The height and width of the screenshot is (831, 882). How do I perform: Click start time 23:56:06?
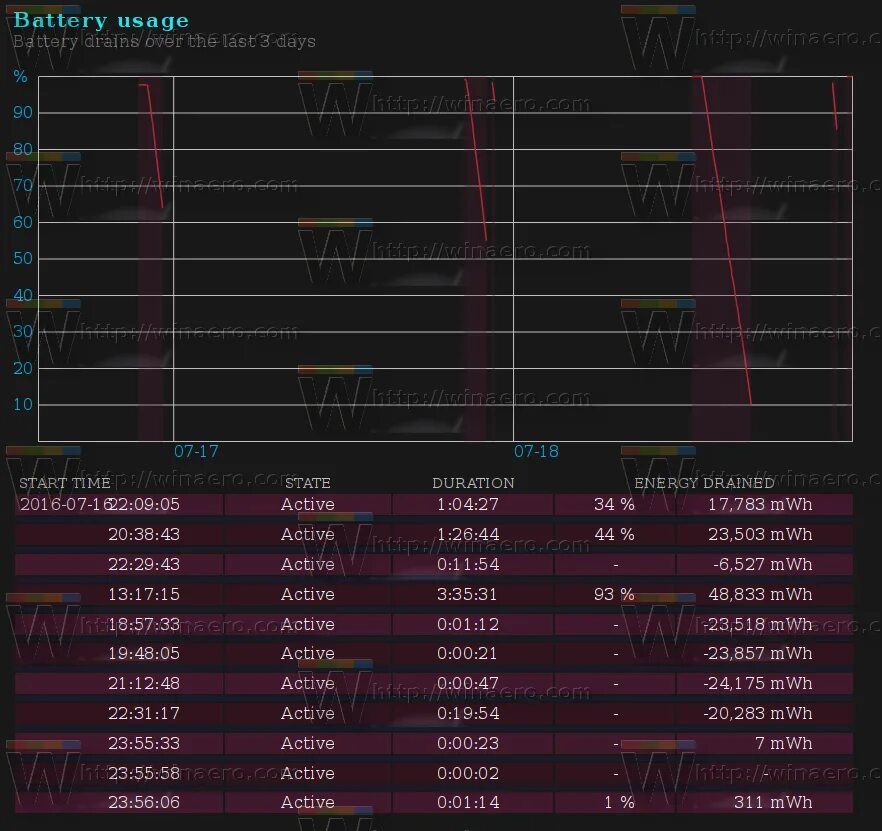[144, 802]
